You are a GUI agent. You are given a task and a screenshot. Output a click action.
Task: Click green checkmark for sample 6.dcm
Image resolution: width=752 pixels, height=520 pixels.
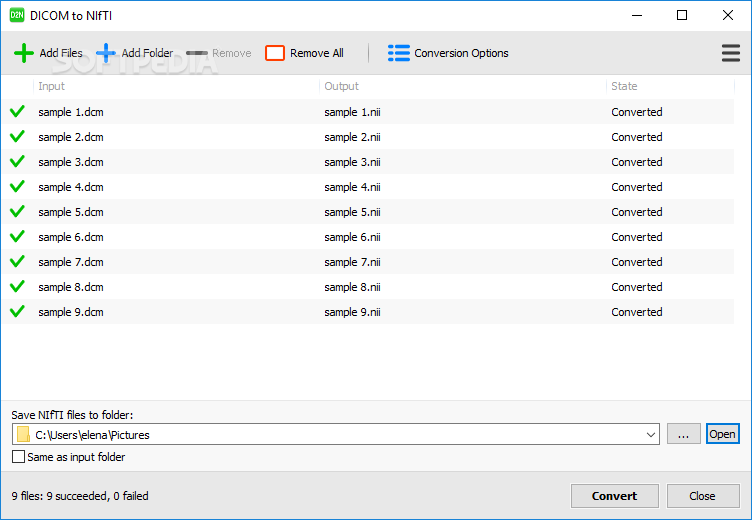tap(17, 236)
